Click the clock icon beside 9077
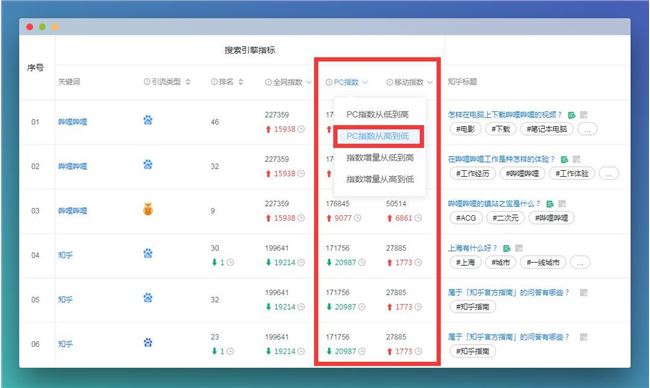Screen dimensions: 650x388 [357, 218]
